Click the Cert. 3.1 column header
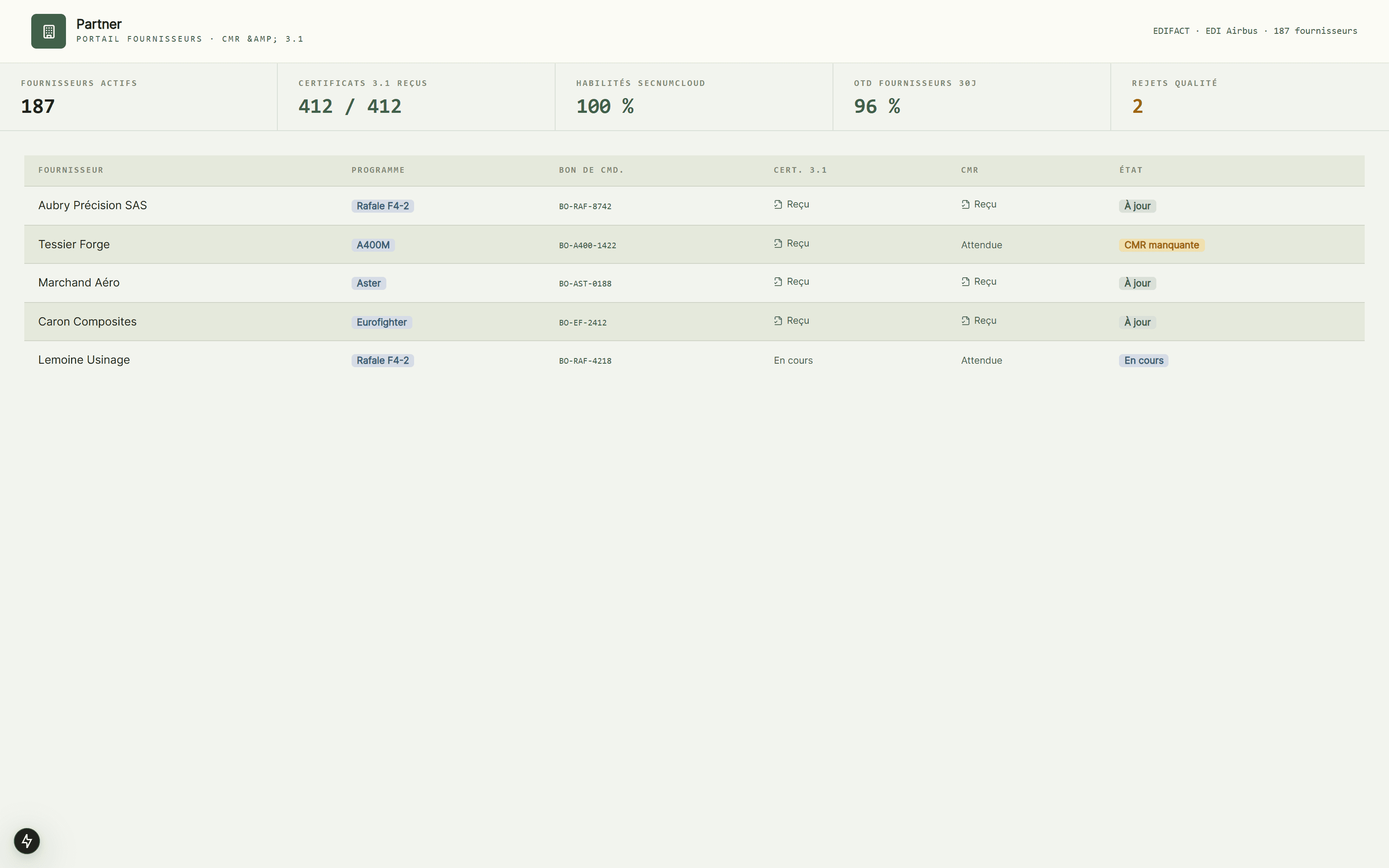 pos(800,170)
